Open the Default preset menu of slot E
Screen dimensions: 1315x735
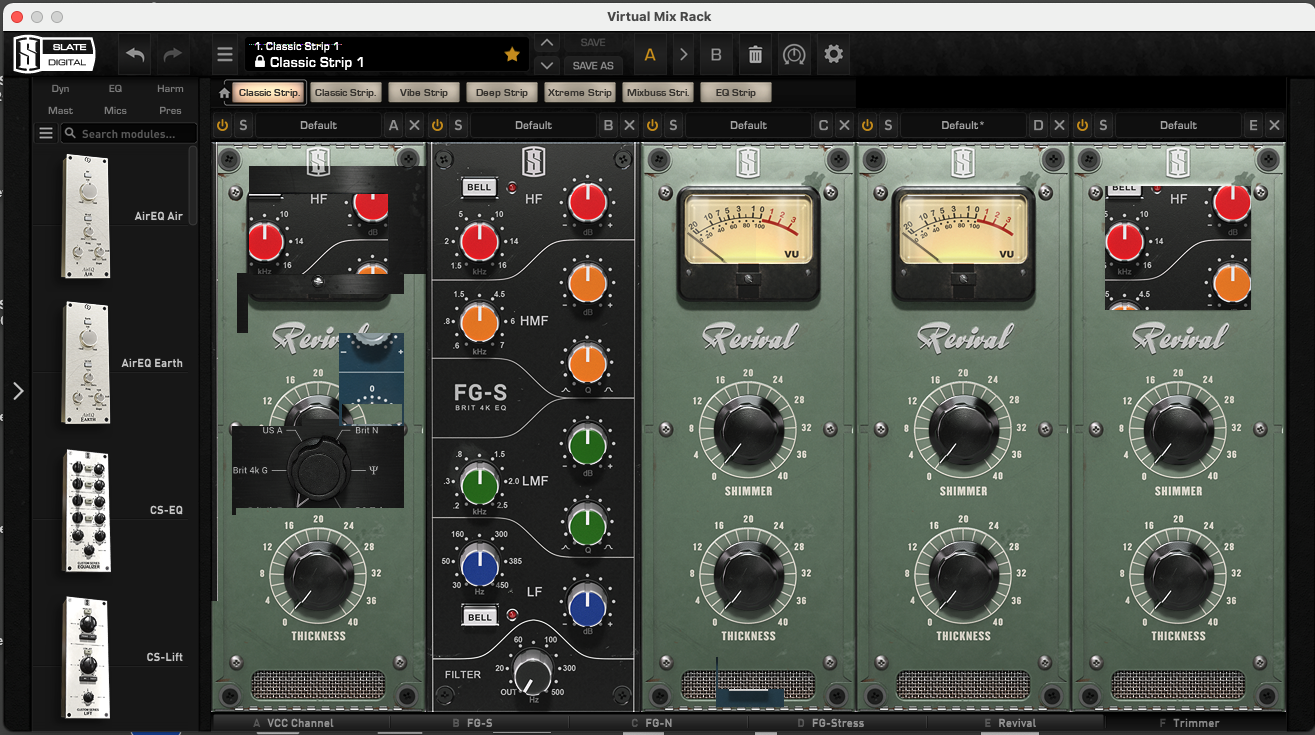1178,125
